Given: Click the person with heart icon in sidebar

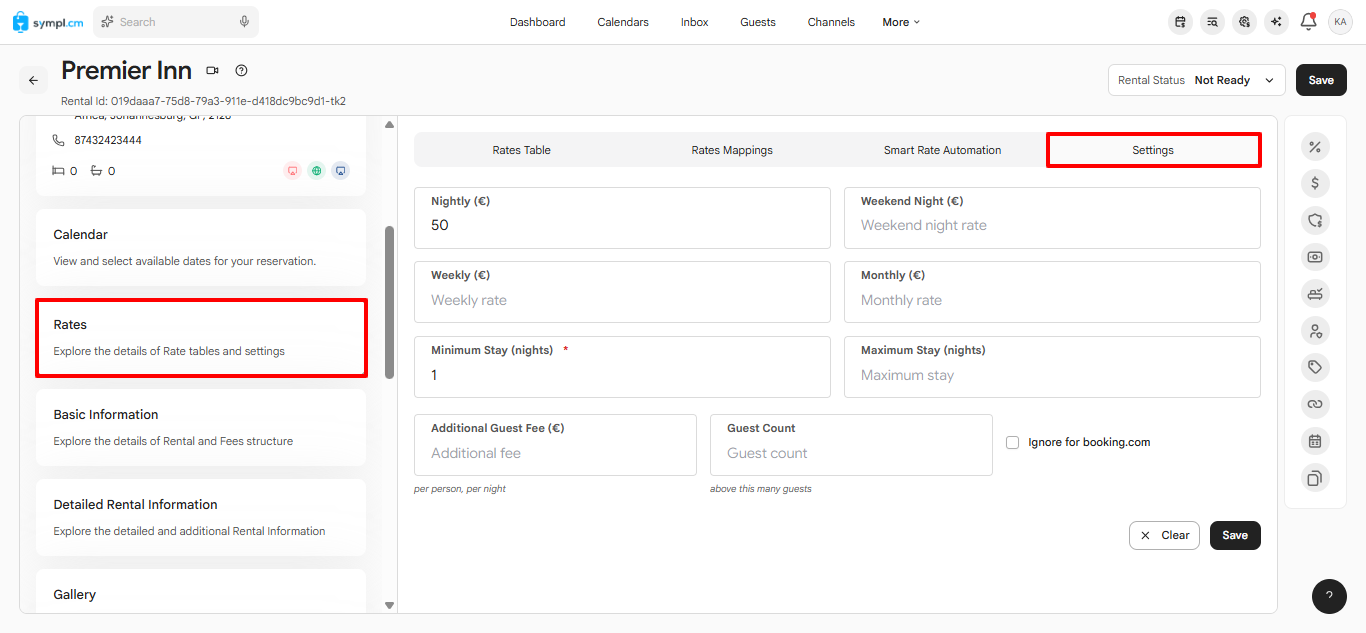Looking at the screenshot, I should [x=1315, y=330].
